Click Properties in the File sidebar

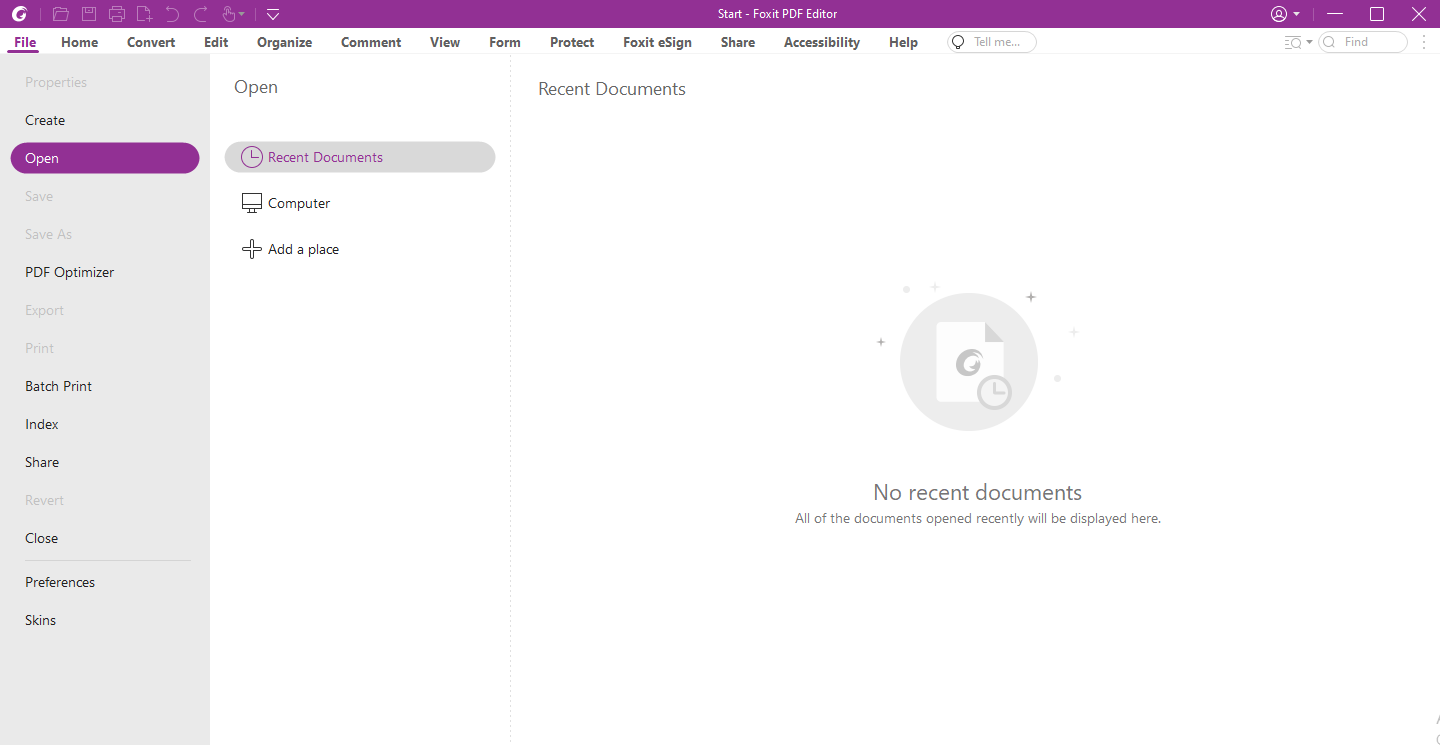[105, 82]
